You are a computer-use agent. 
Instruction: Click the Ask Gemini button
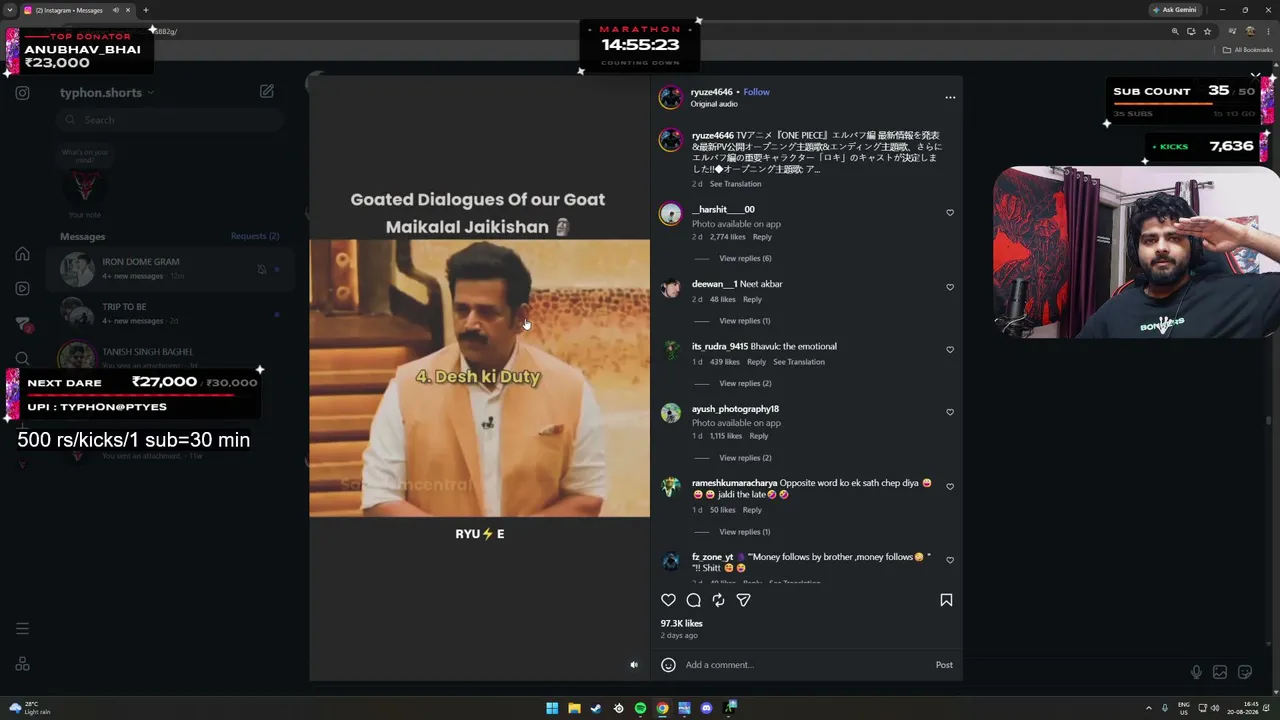pyautogui.click(x=1174, y=10)
